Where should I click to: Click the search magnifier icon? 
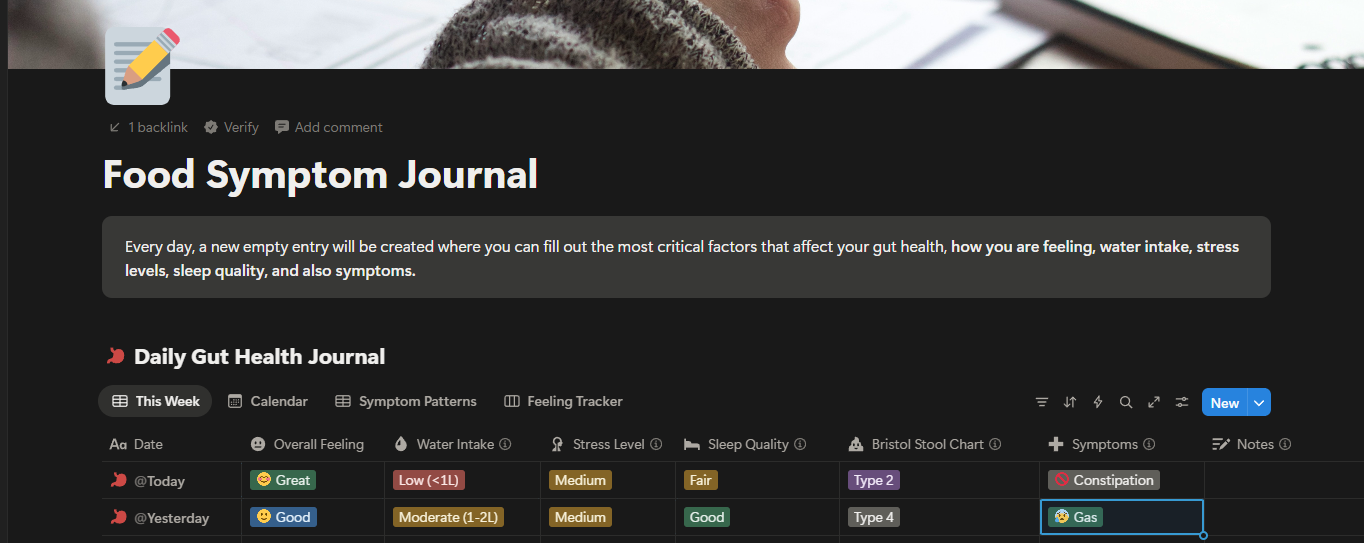(1126, 402)
